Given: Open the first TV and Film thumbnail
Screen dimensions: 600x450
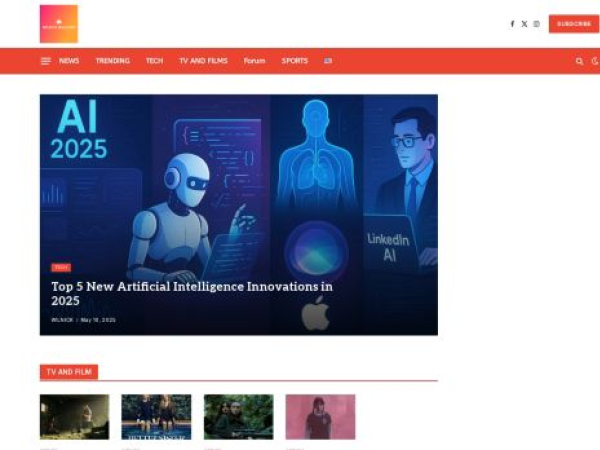Looking at the screenshot, I should [x=74, y=417].
